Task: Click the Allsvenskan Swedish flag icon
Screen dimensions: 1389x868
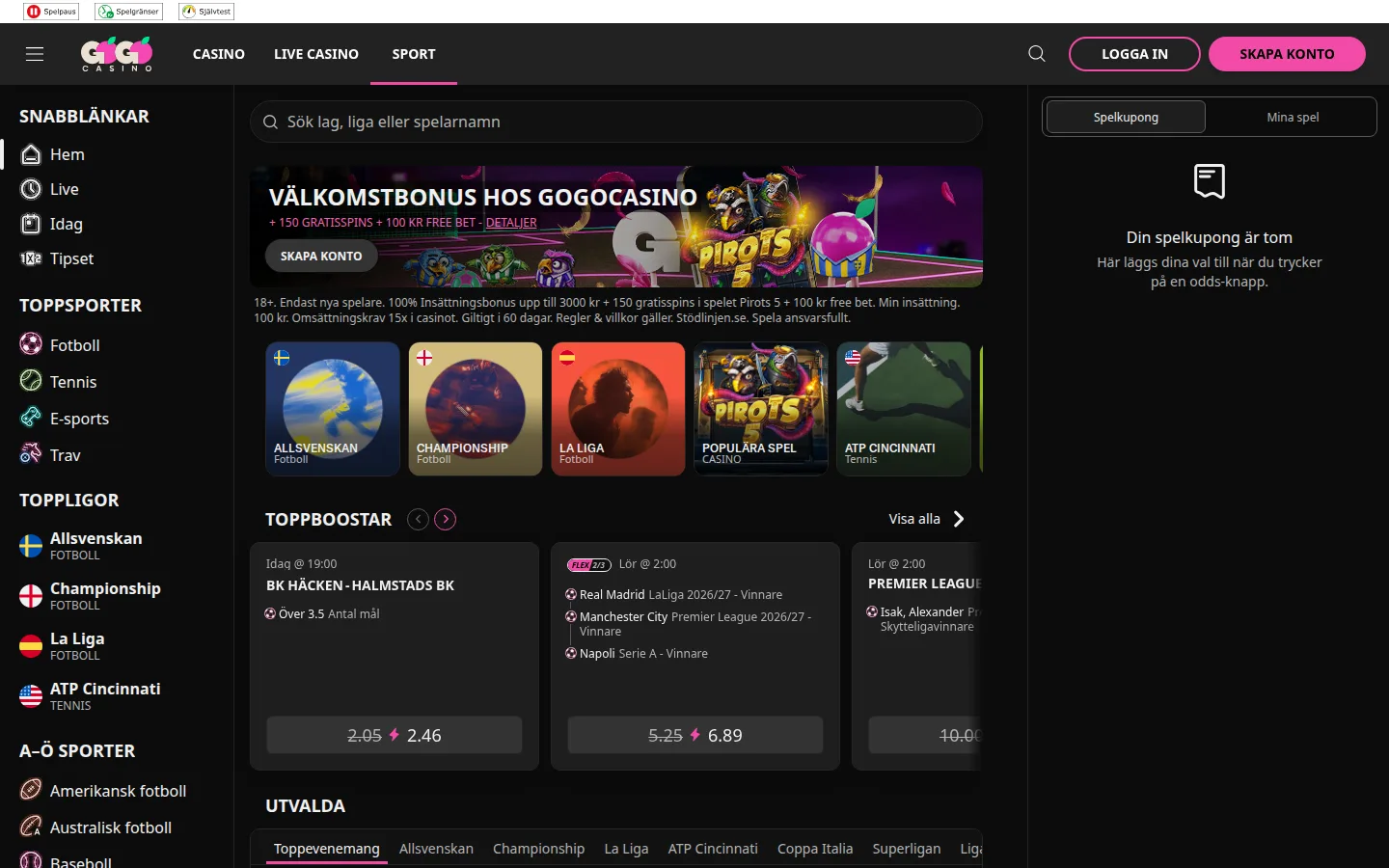Action: (x=31, y=546)
